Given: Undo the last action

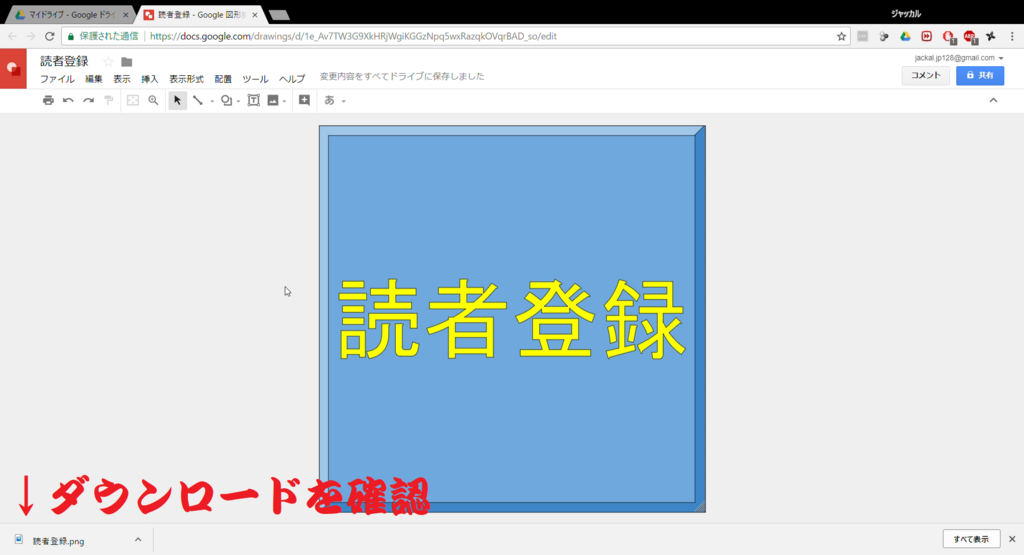Looking at the screenshot, I should [68, 101].
